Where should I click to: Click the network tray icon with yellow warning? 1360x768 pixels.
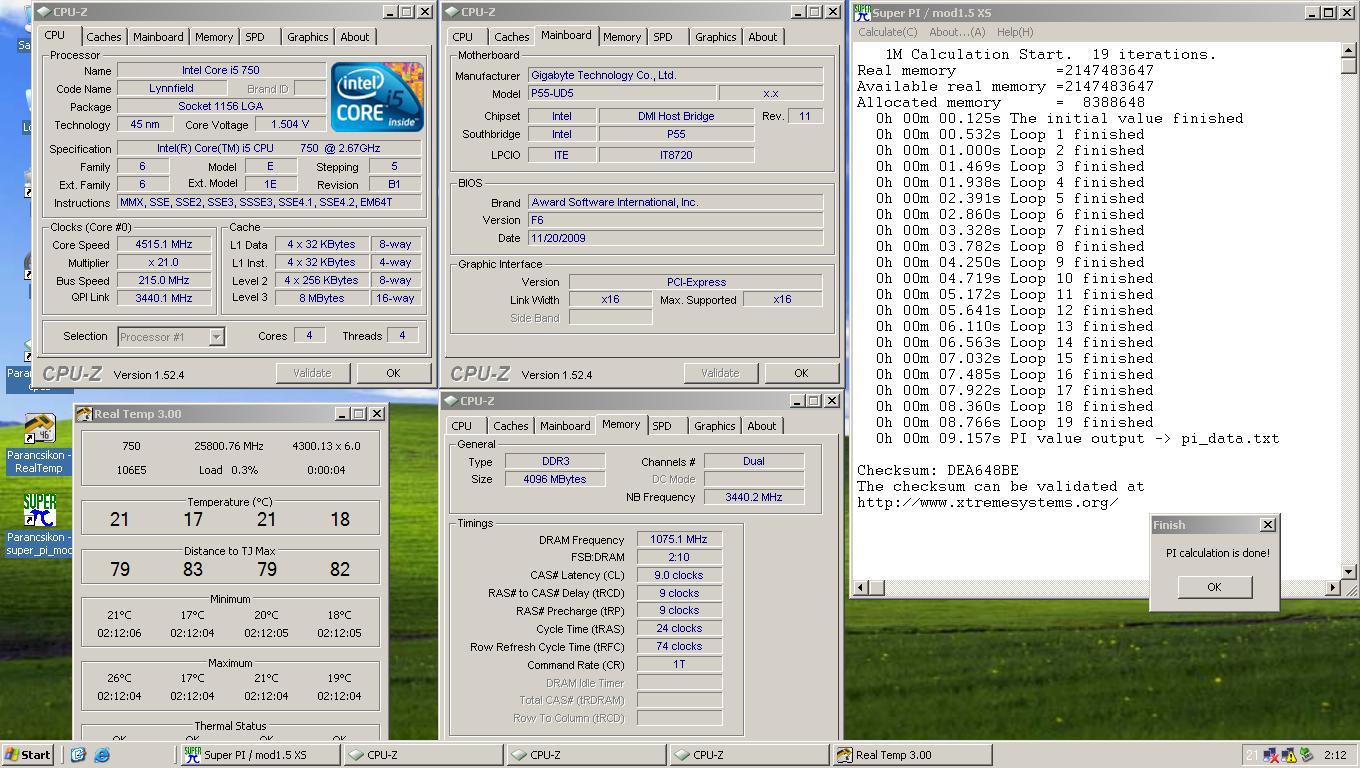[1289, 755]
